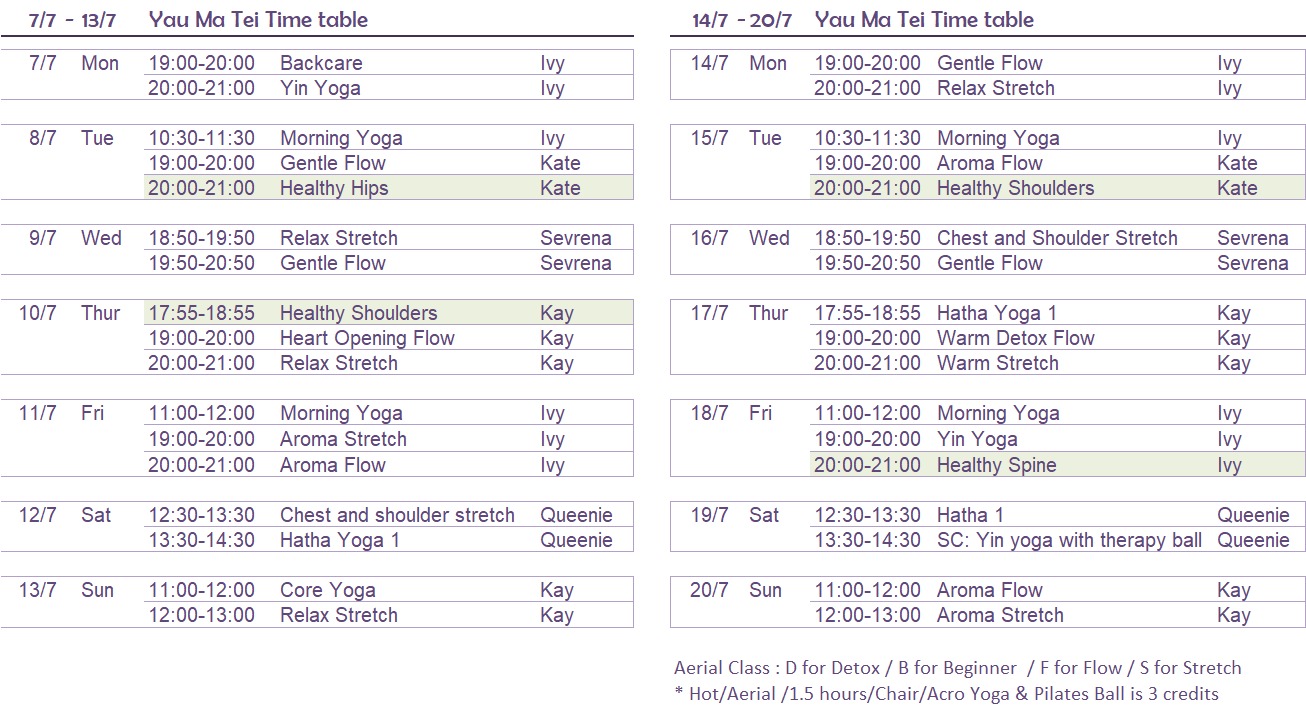Click the 14/7 - 20/7 timetable heading

point(863,19)
